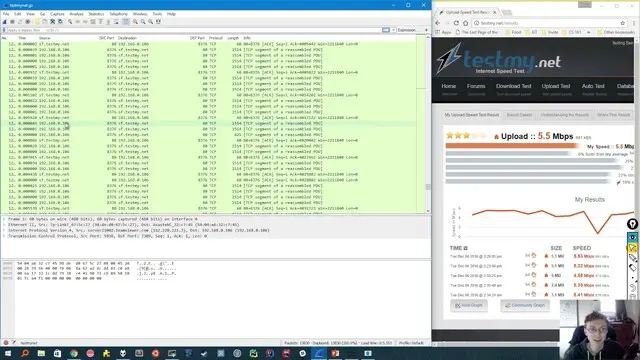Zoom out on Wireshark packet text
This screenshot has width=640, height=360.
[143, 22]
